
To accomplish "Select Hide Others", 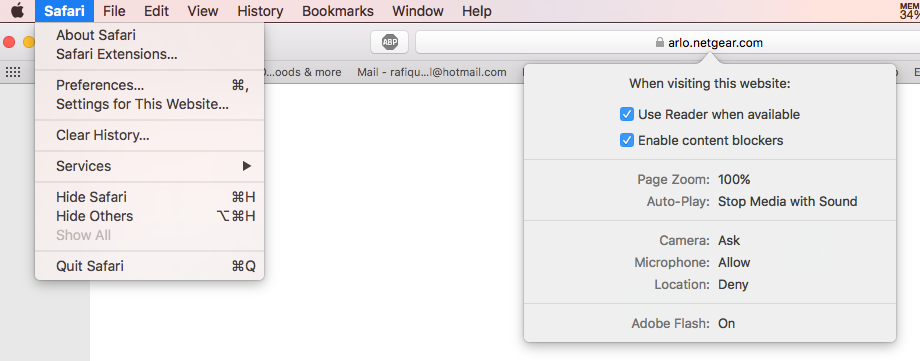I will pyautogui.click(x=150, y=216).
